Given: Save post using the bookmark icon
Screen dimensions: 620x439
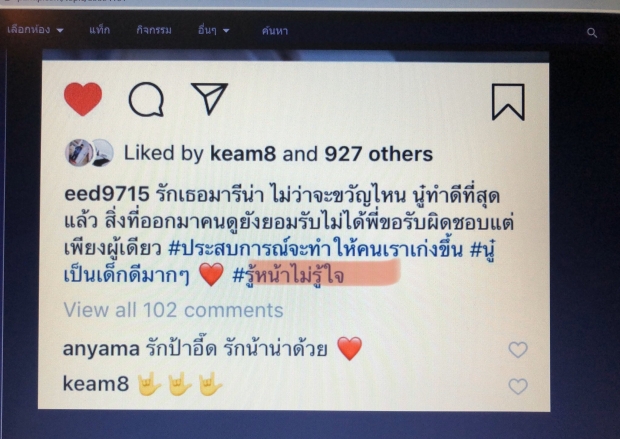Looking at the screenshot, I should [508, 102].
